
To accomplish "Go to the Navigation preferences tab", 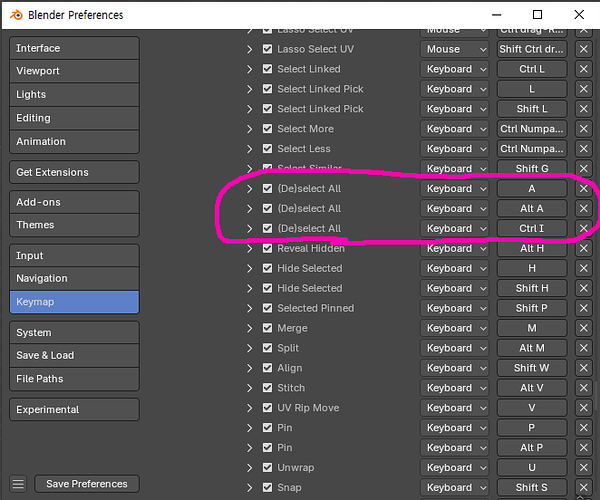I will click(74, 278).
